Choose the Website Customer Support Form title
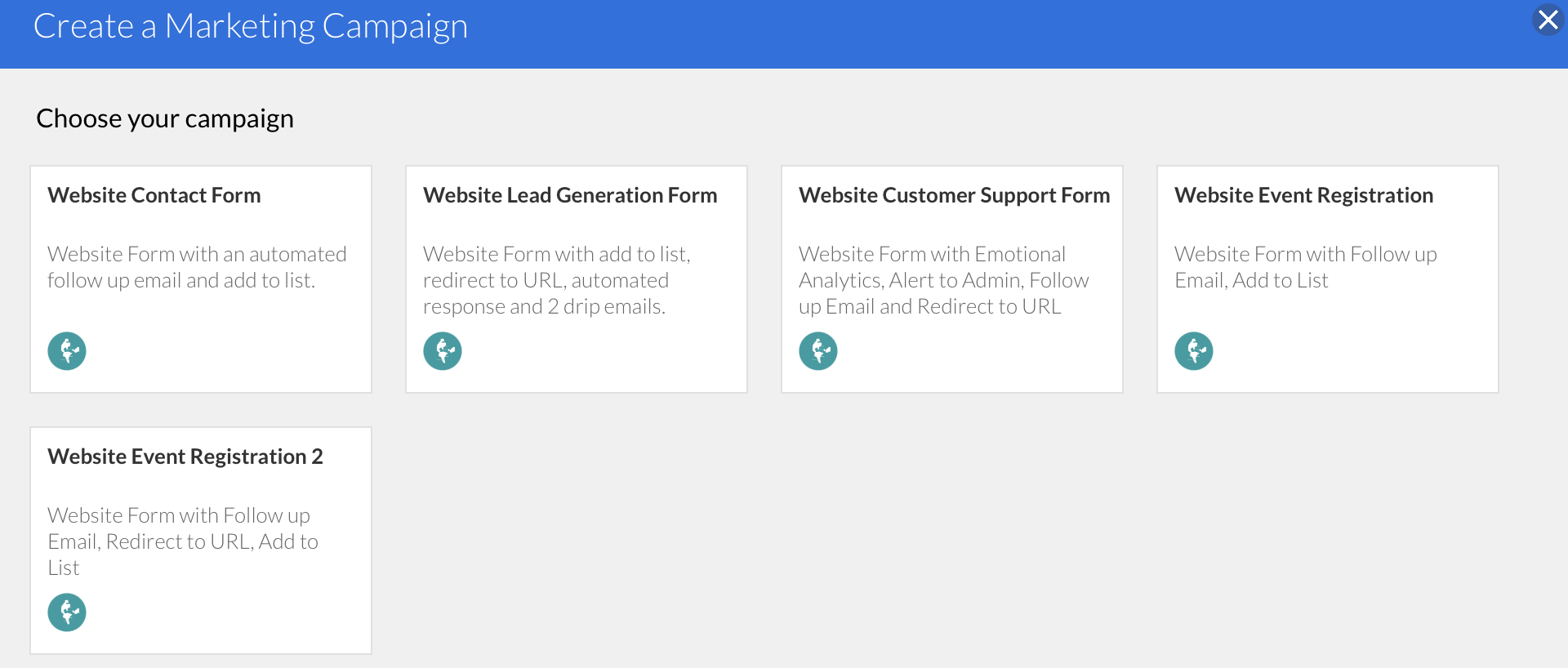 coord(954,195)
